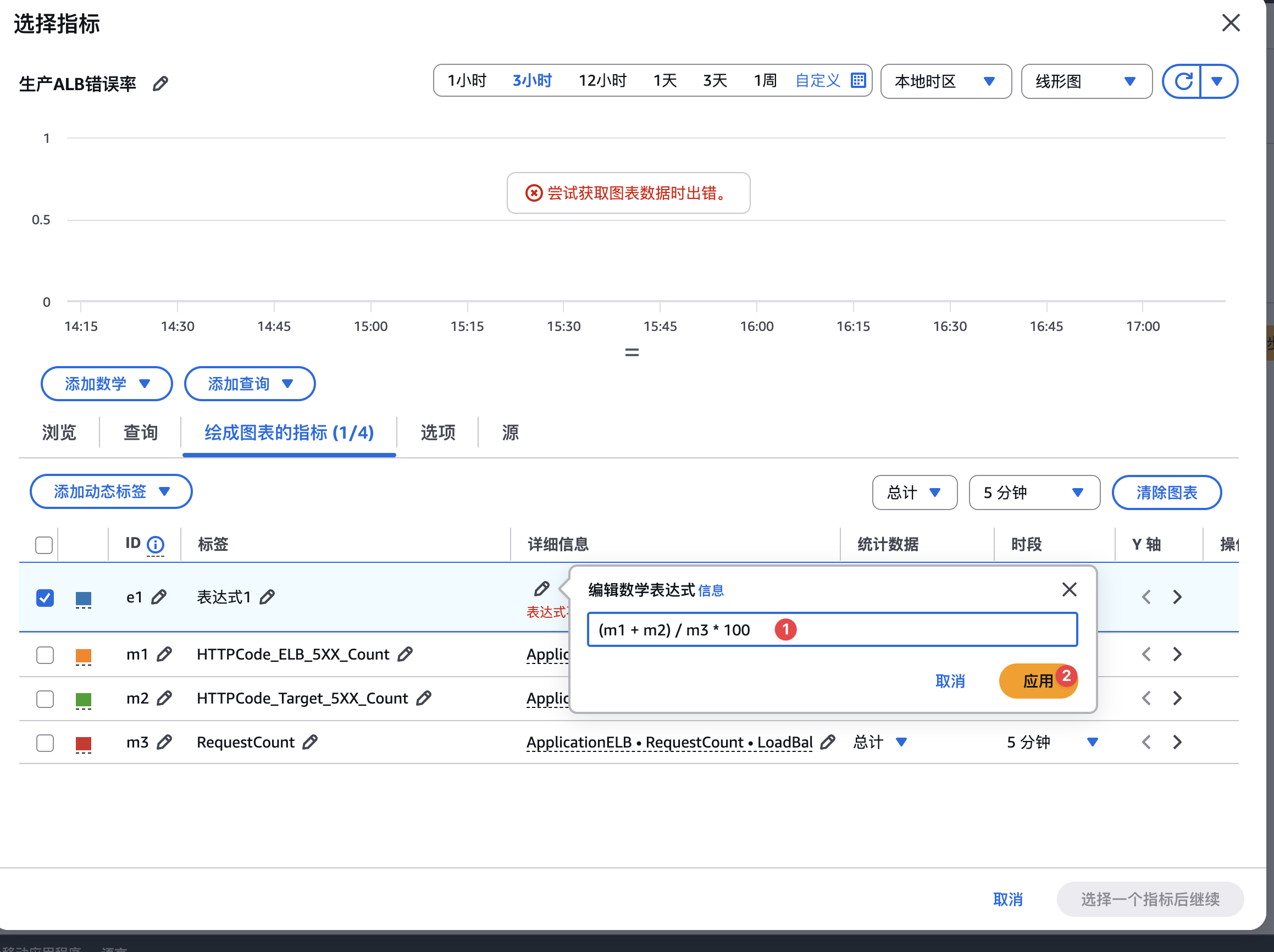Screen dimensions: 1274x952
Task: Edit RequestCount label pencil icon
Action: pyautogui.click(x=310, y=743)
